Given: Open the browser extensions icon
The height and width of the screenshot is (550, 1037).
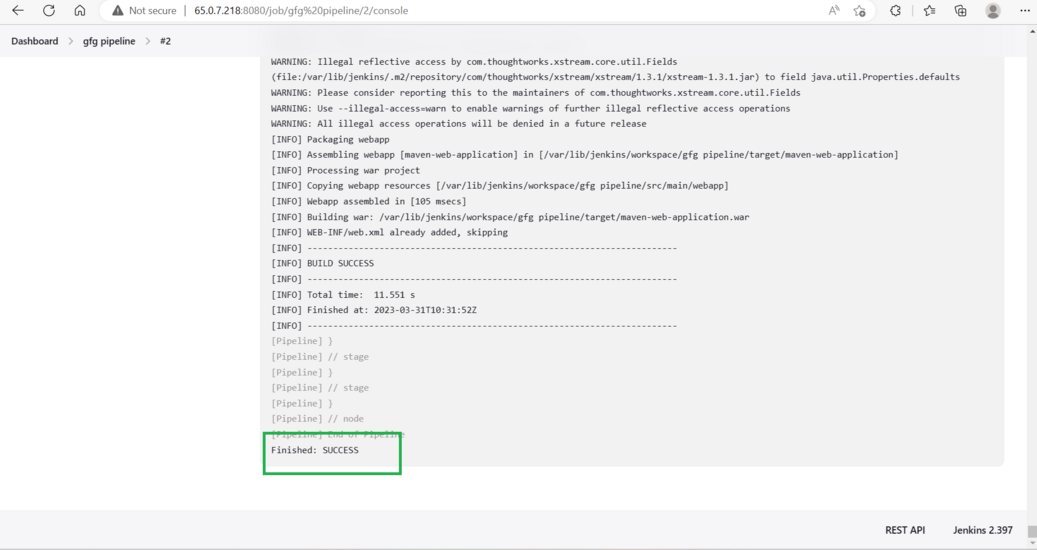Looking at the screenshot, I should 895,11.
